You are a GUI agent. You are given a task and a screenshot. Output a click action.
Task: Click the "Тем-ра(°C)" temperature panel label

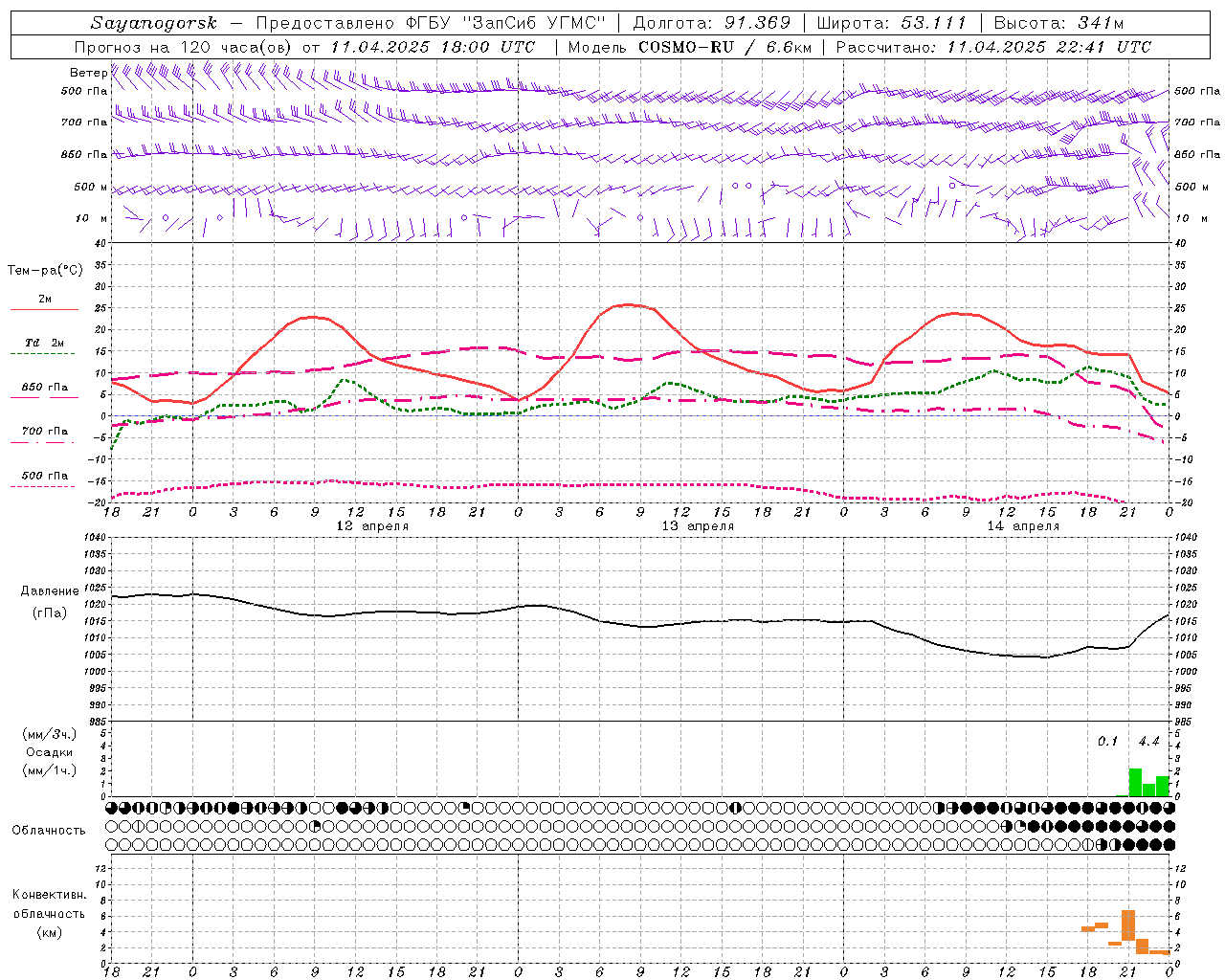[45, 271]
